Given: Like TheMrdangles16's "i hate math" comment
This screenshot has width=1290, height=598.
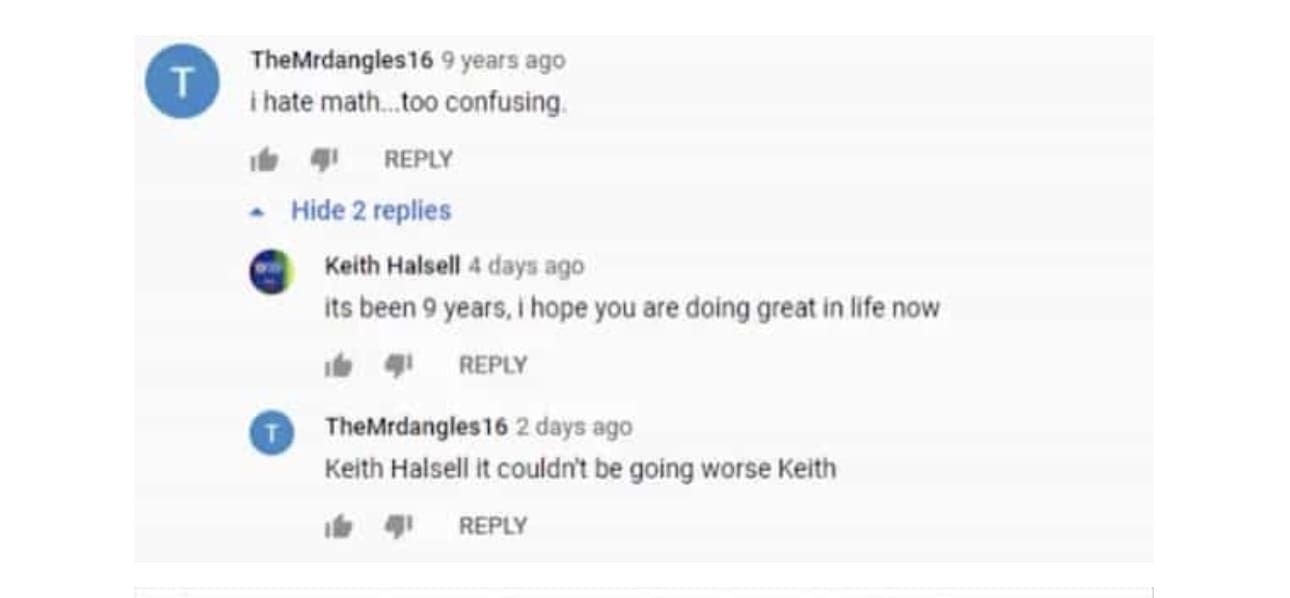Looking at the screenshot, I should point(264,160).
